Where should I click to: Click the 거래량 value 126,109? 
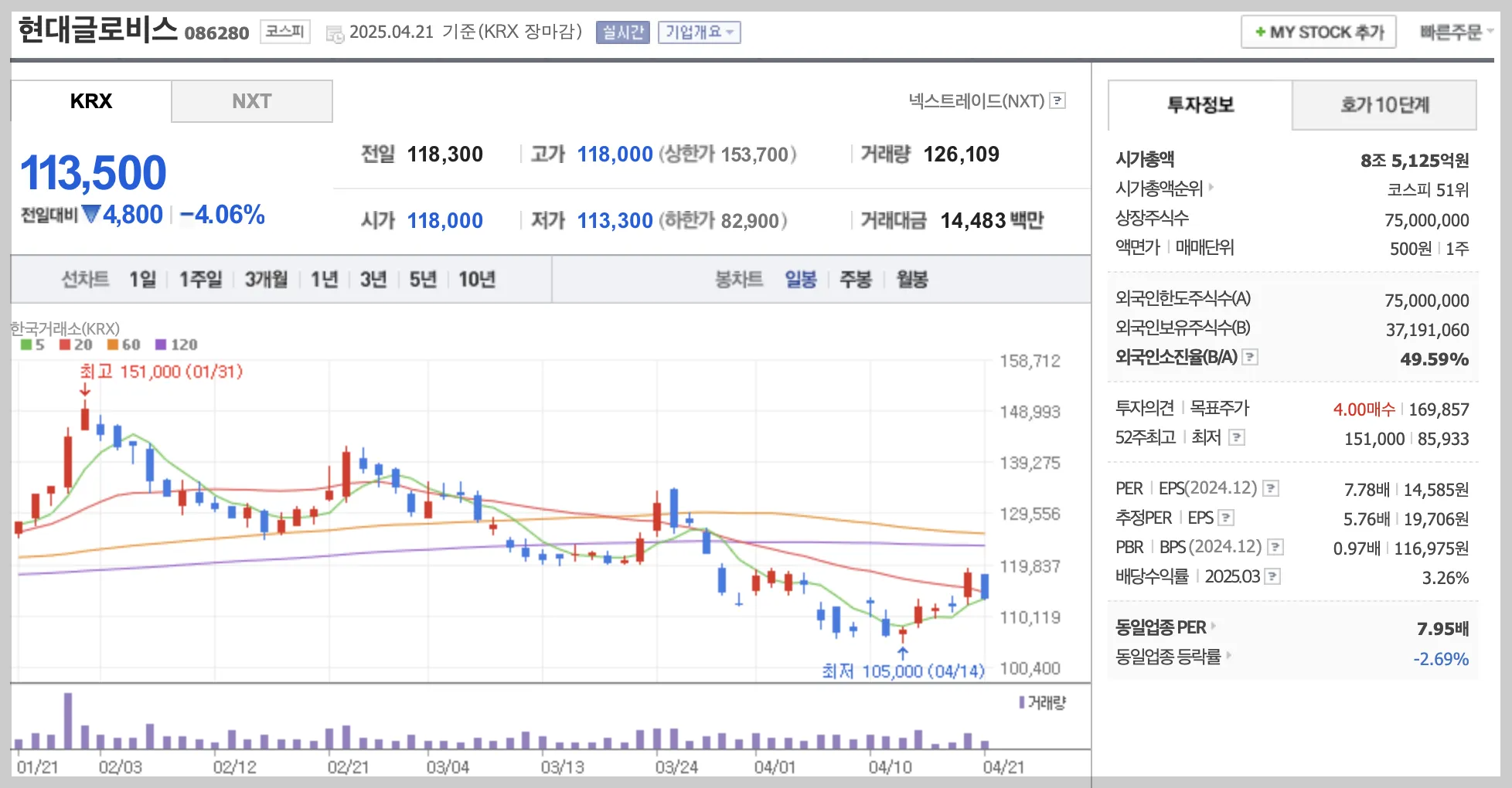pyautogui.click(x=962, y=155)
